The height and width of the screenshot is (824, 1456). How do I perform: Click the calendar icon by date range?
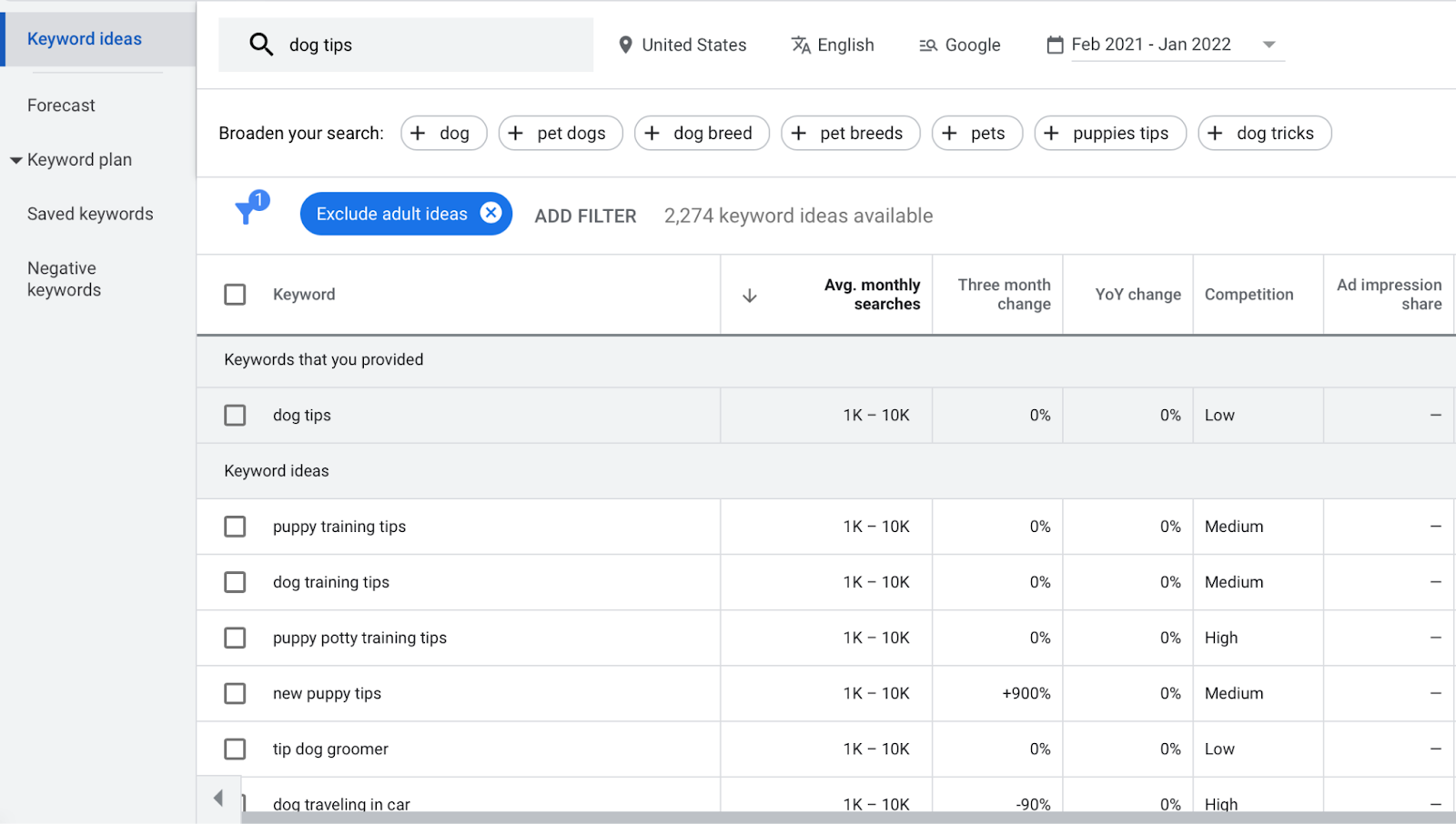[x=1055, y=45]
